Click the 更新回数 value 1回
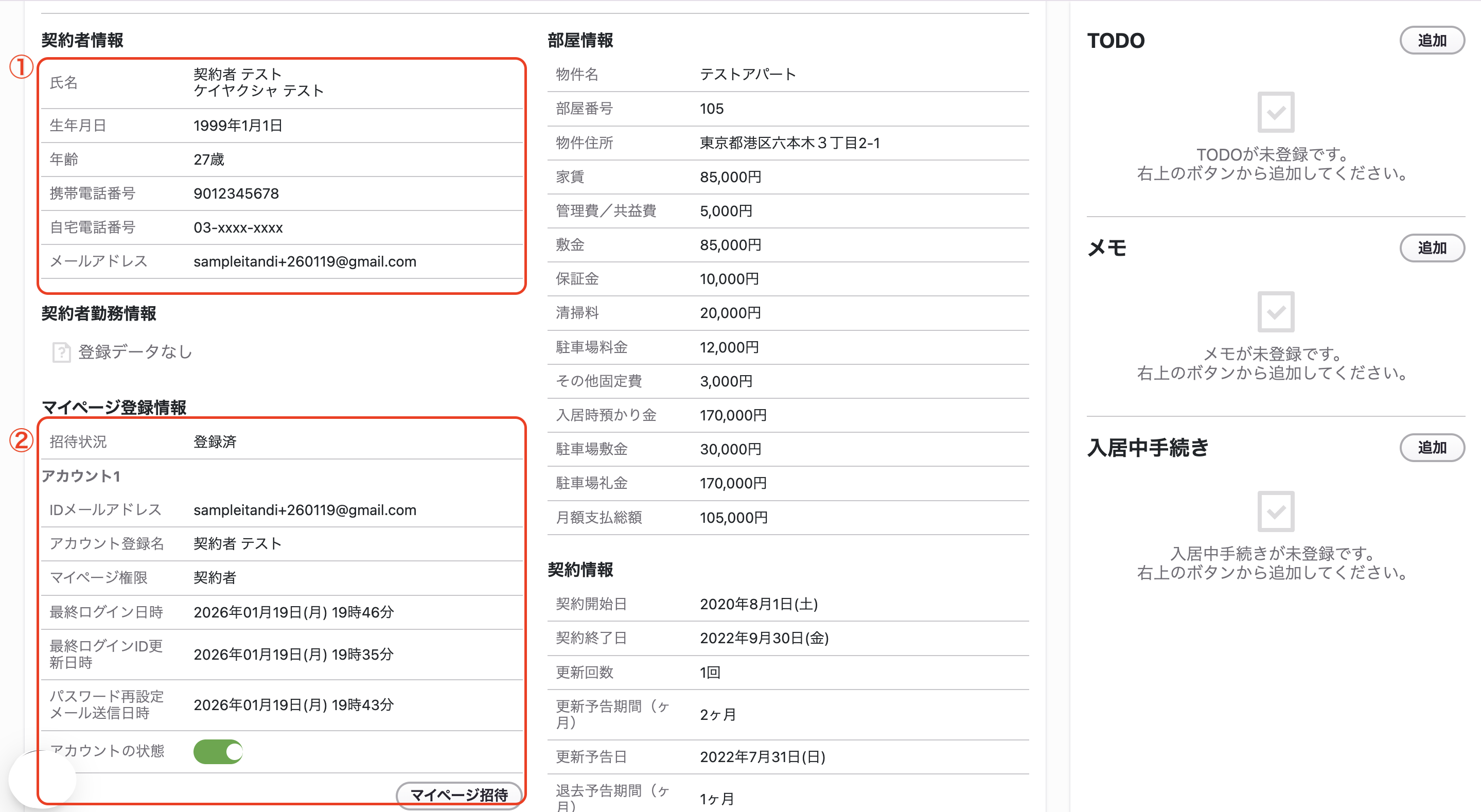The image size is (1481, 812). (x=710, y=672)
